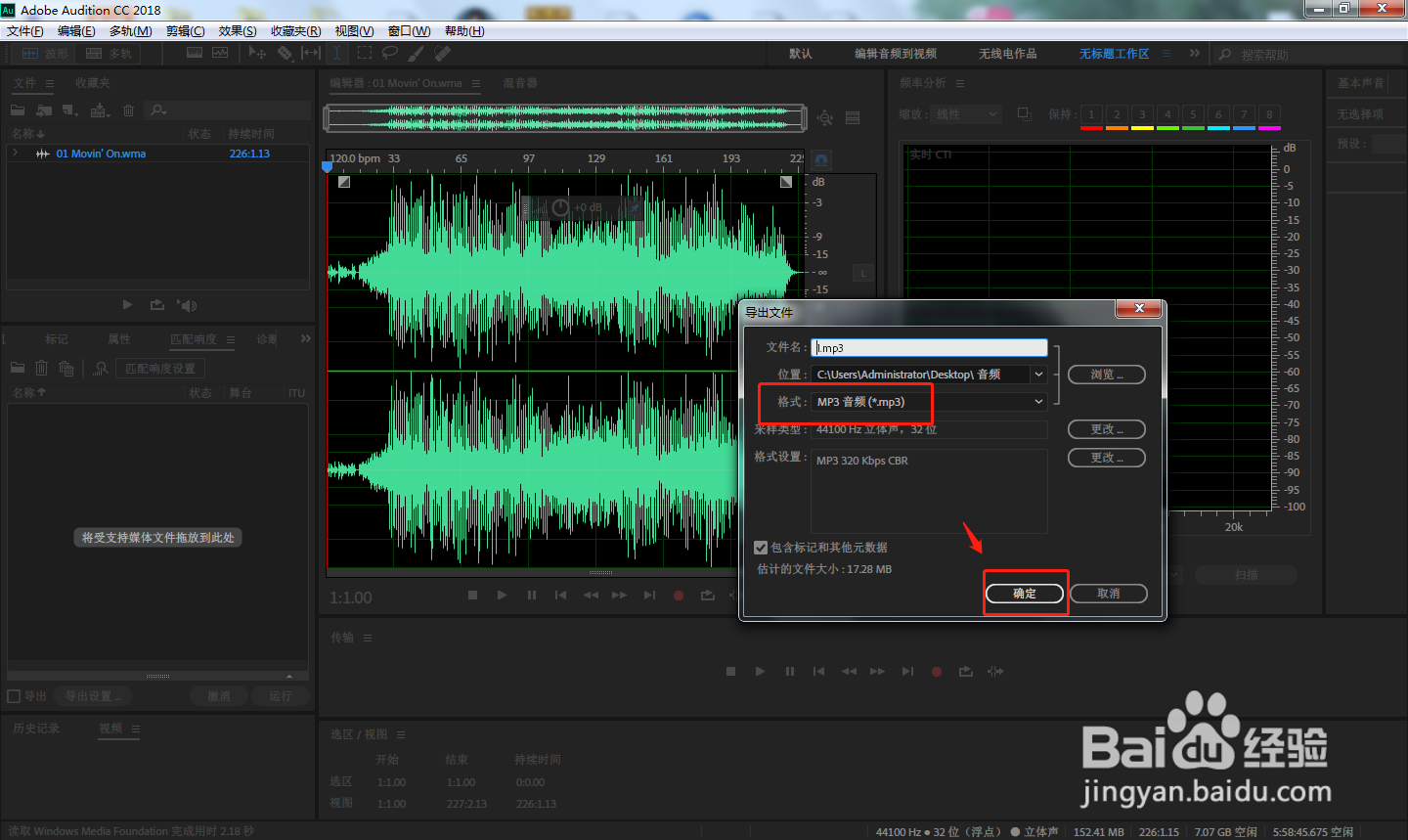Click the pause button in editor transport
1408x840 pixels.
click(532, 595)
